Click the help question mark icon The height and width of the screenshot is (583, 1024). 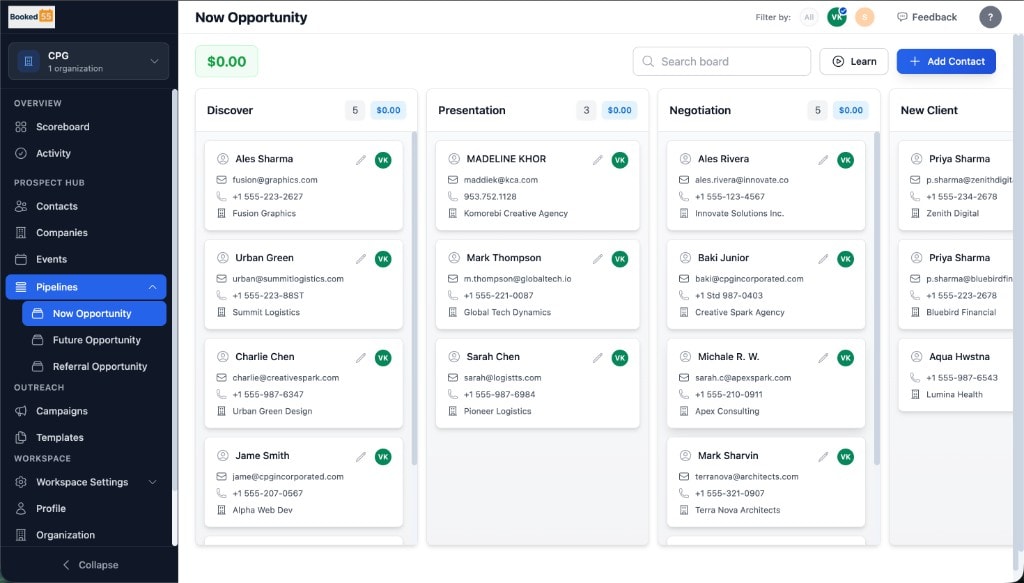tap(990, 18)
